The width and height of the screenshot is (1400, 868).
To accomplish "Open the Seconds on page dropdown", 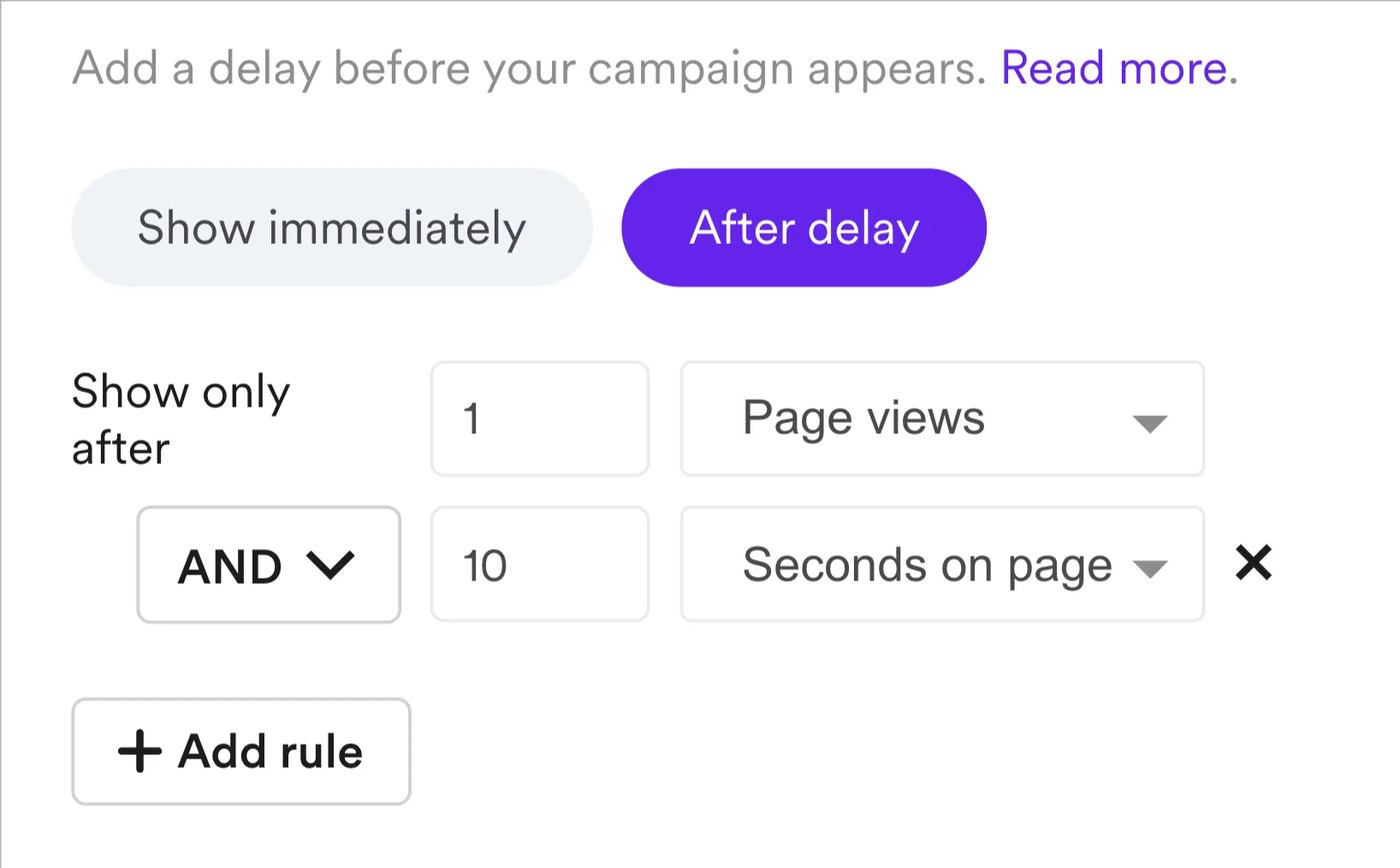I will (941, 565).
